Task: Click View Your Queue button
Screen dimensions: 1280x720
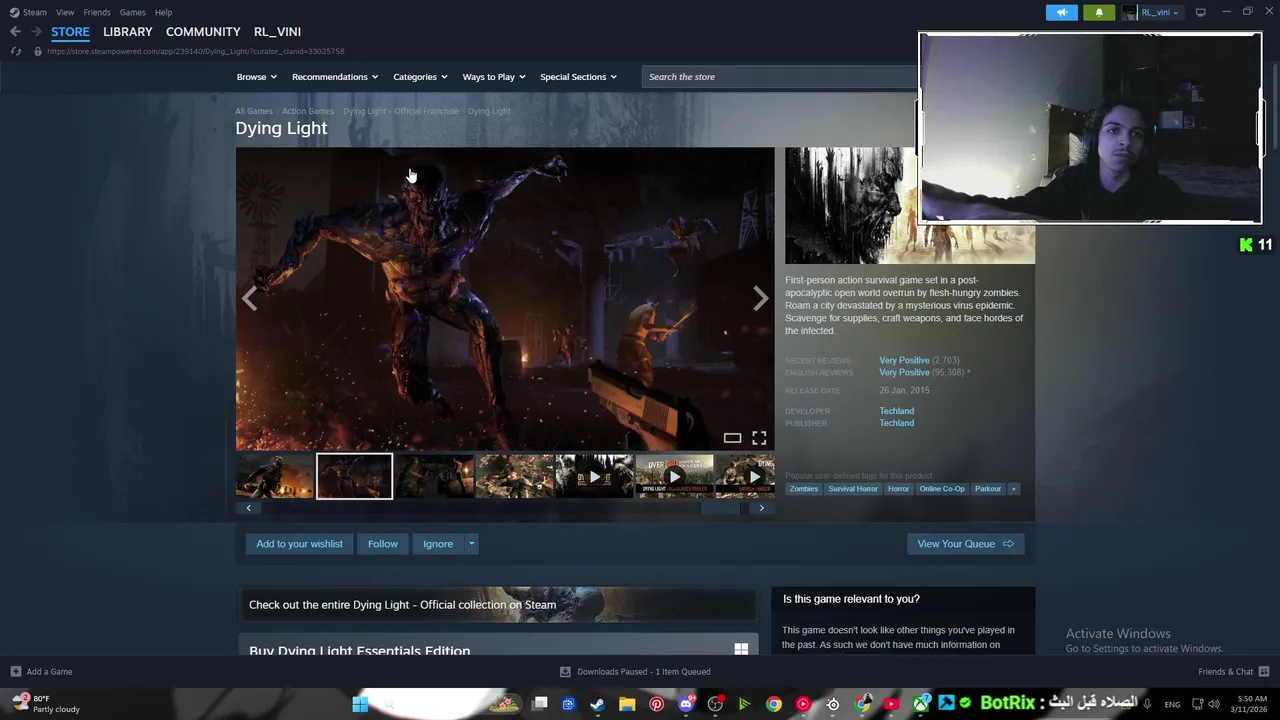Action: [x=965, y=544]
